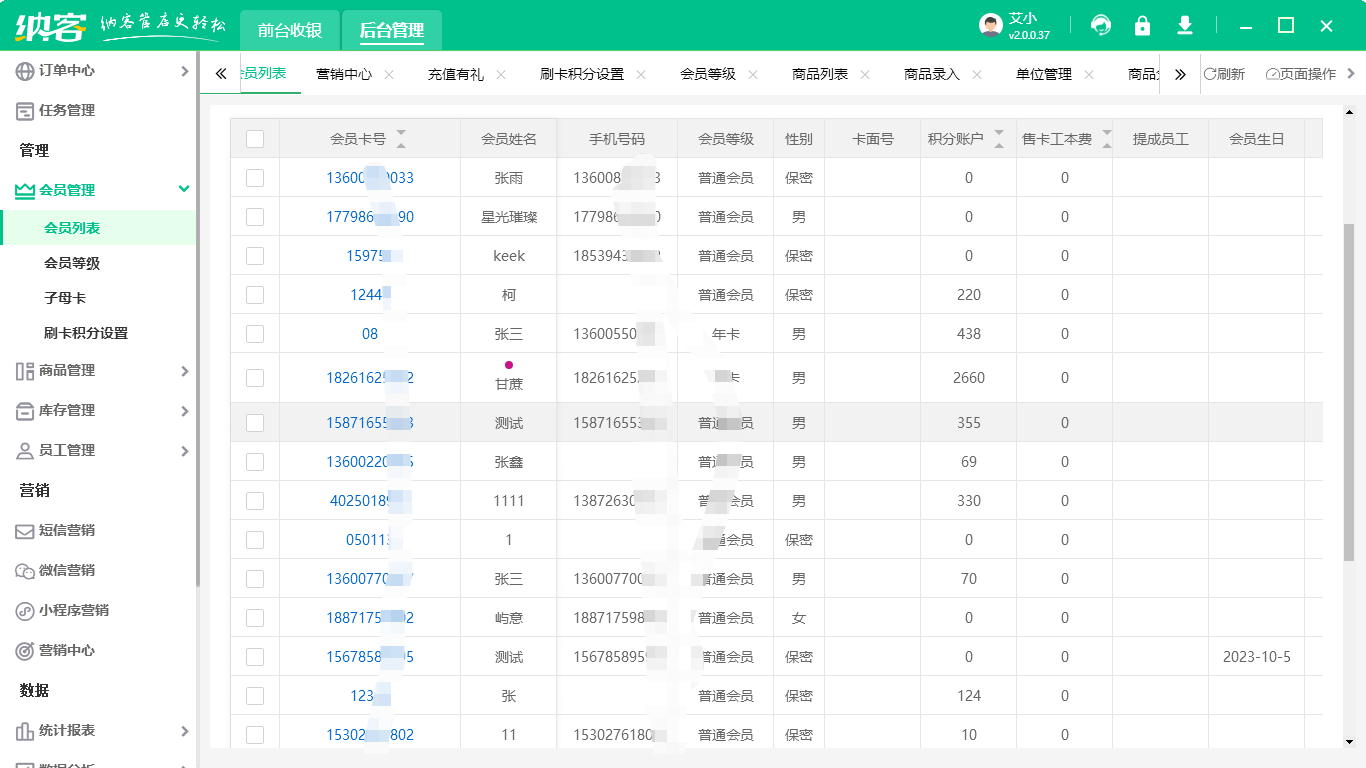Click the download icon in title bar
This screenshot has width=1366, height=768.
[1185, 26]
